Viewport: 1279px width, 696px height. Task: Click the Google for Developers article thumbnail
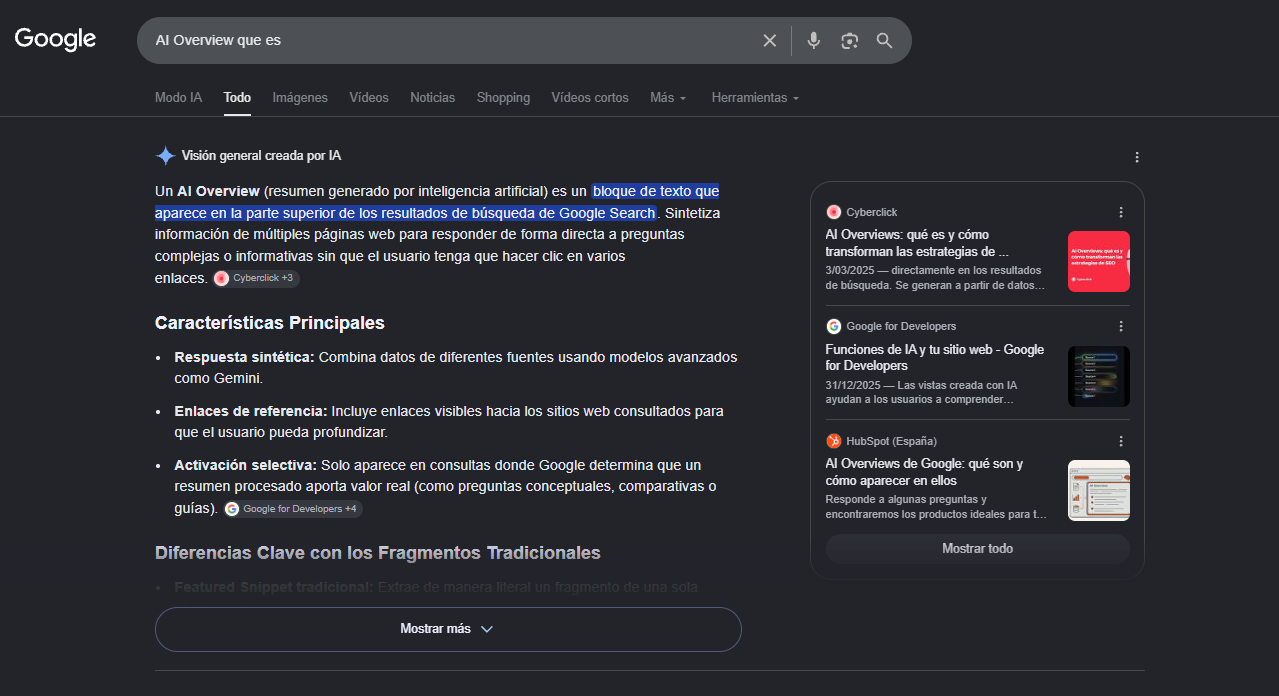pyautogui.click(x=1099, y=376)
